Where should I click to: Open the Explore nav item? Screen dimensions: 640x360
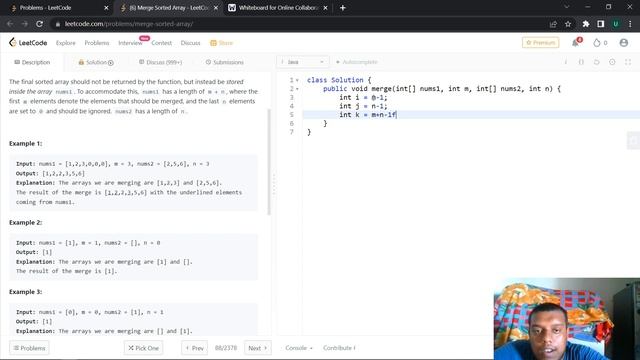[x=65, y=43]
